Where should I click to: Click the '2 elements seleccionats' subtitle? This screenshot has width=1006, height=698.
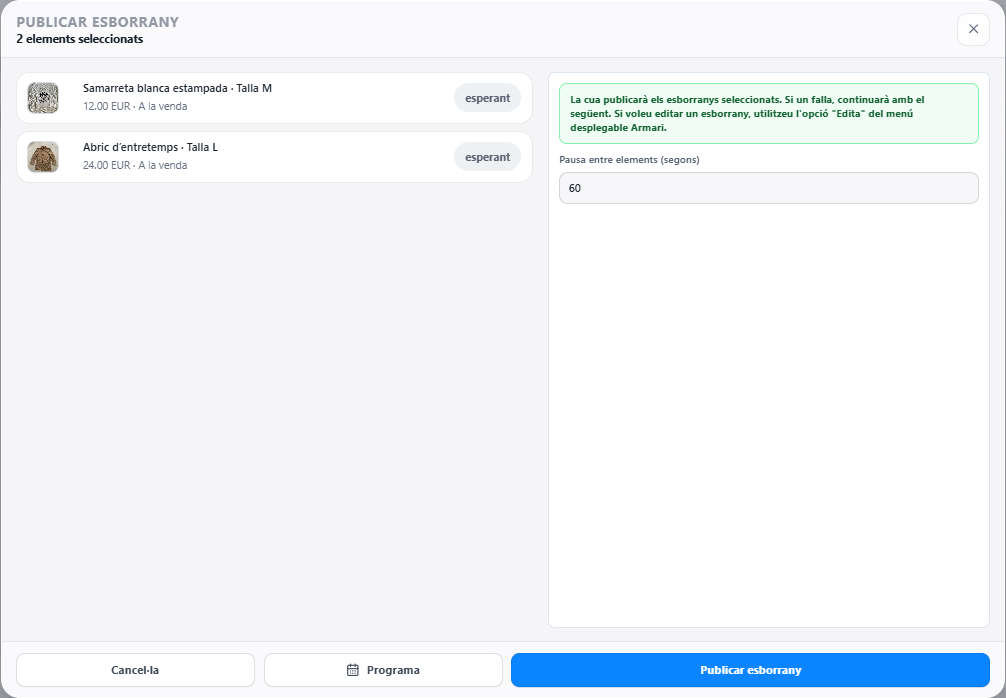pos(80,39)
